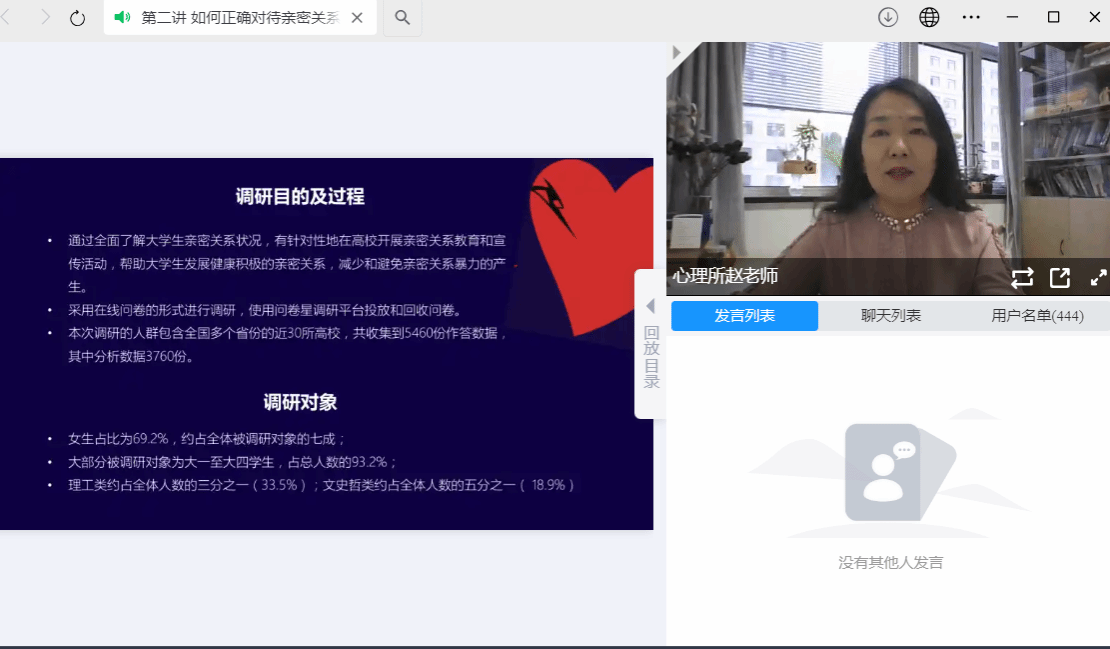Enter fullscreen for the teacher video

coord(1097,278)
